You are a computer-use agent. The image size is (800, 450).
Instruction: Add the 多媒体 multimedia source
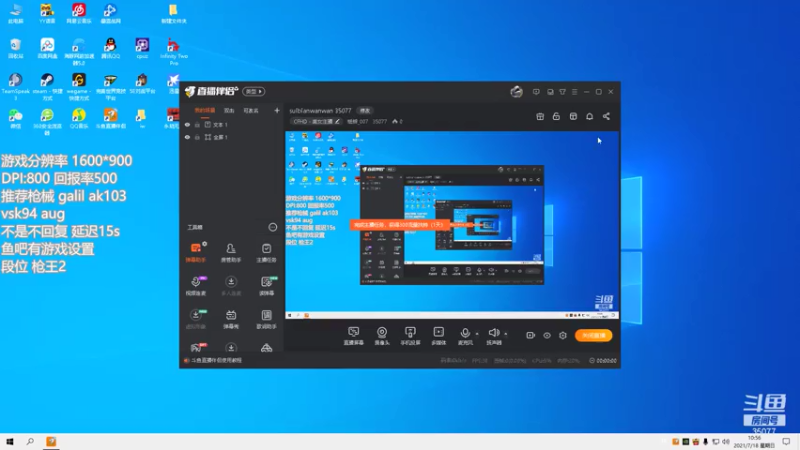tap(438, 336)
